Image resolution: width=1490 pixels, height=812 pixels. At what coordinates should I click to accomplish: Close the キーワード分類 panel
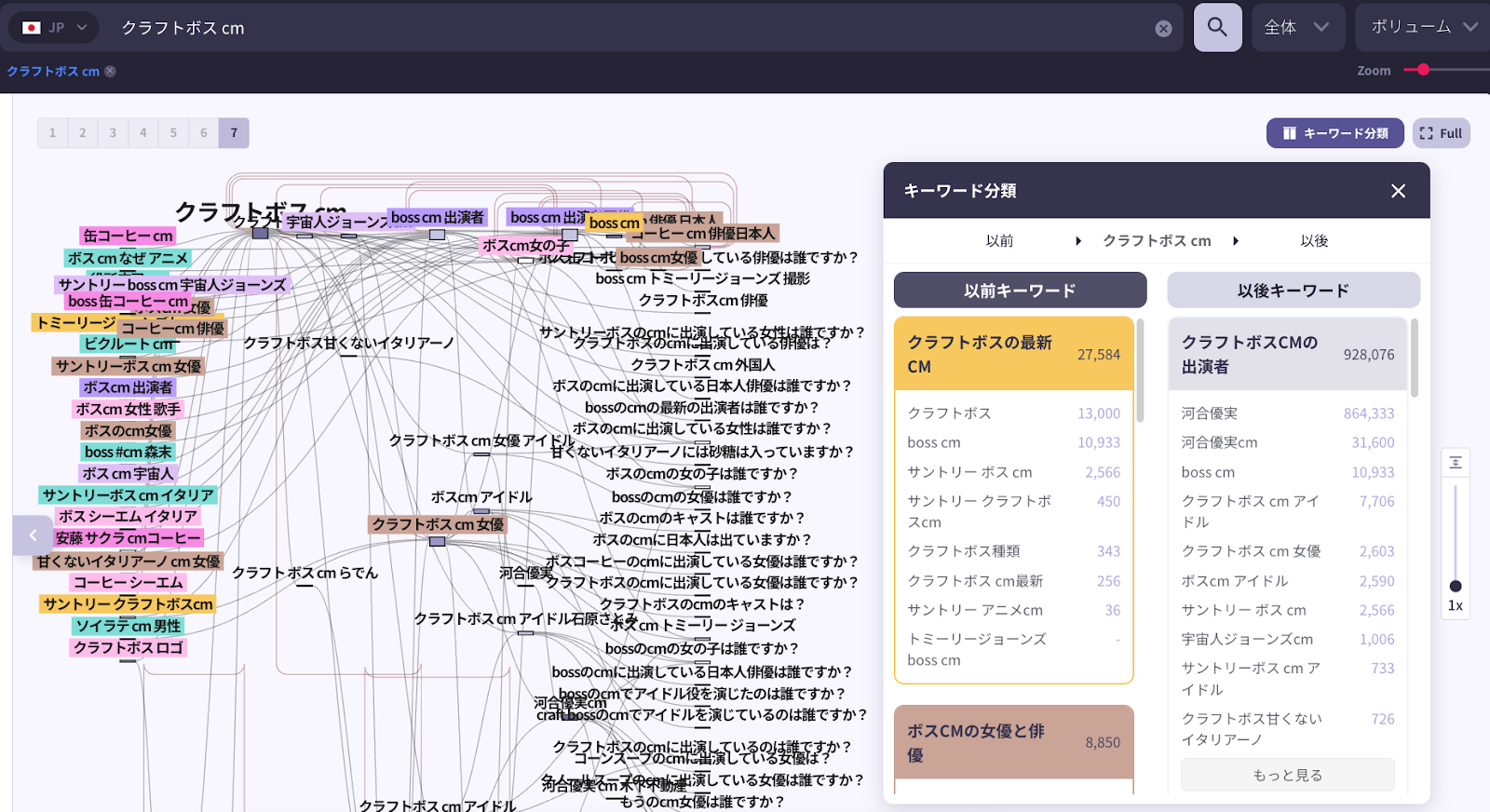1398,191
